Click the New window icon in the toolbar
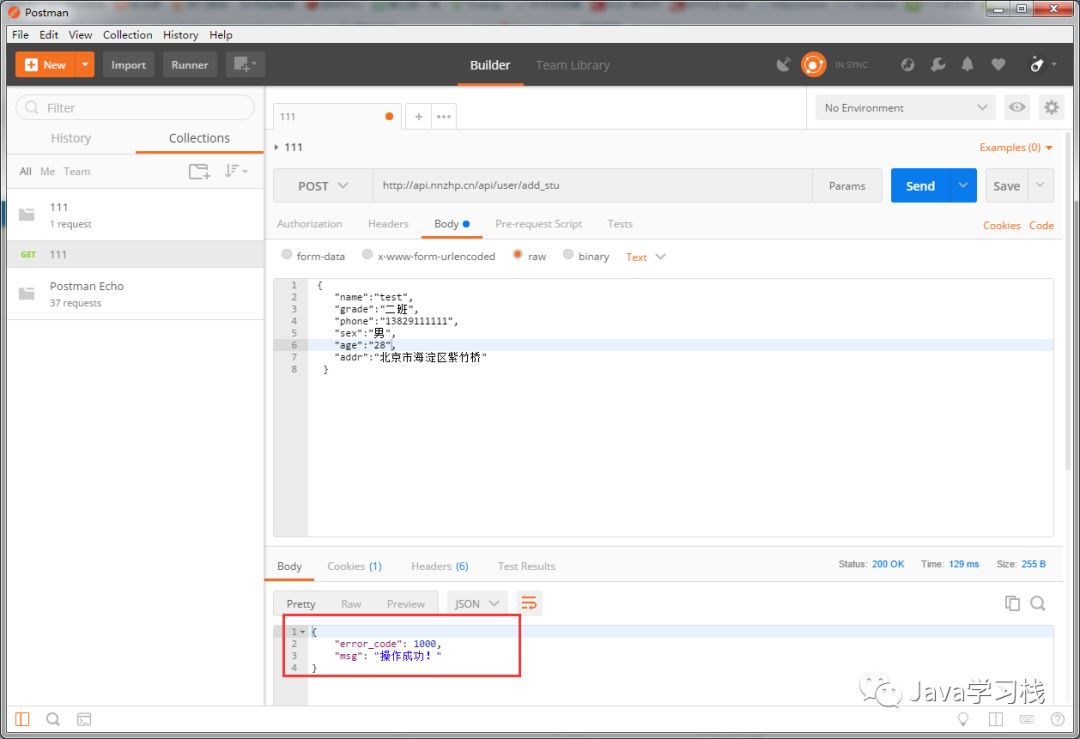The image size is (1080, 739). coord(245,65)
